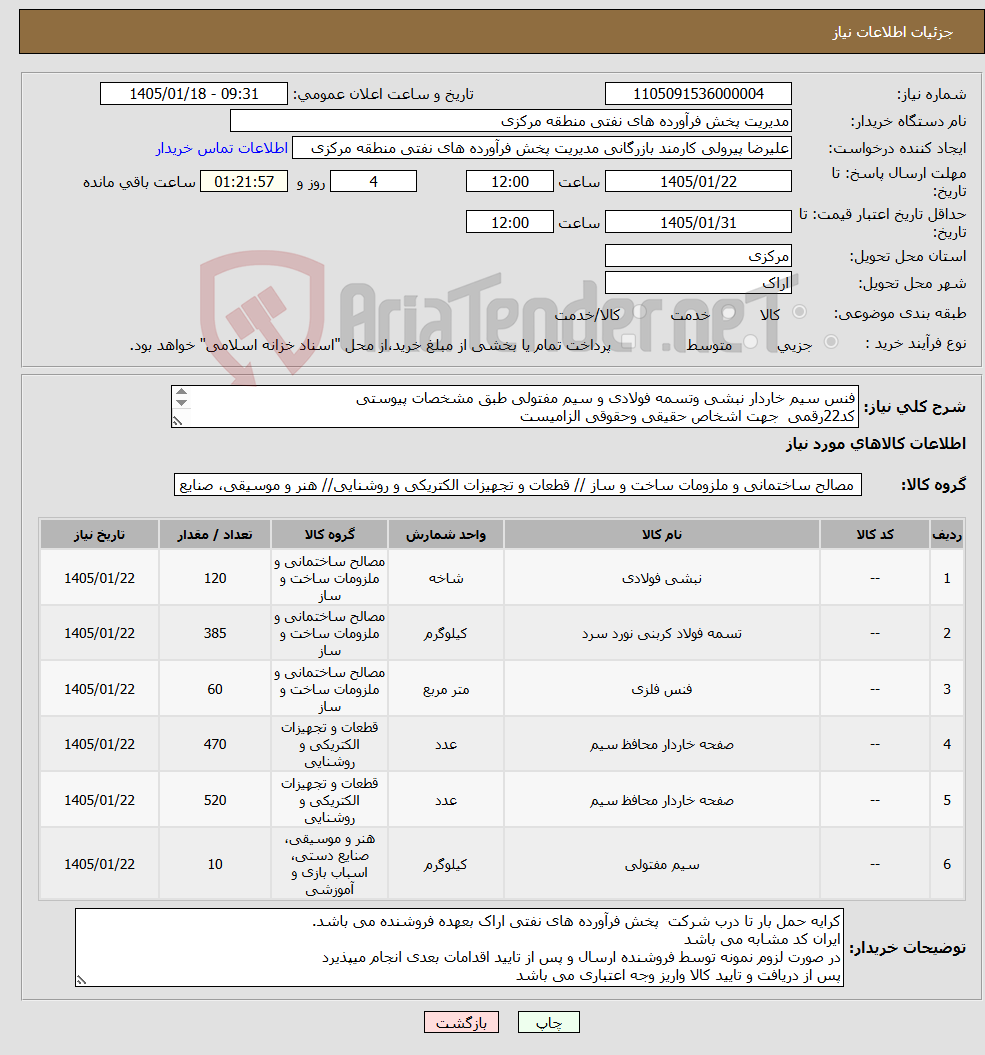Click the request creator name field
Image resolution: width=985 pixels, height=1055 pixels.
click(x=542, y=148)
